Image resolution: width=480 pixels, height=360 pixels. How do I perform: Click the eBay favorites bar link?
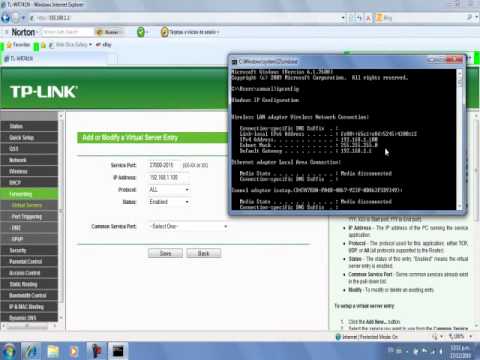click(x=104, y=45)
